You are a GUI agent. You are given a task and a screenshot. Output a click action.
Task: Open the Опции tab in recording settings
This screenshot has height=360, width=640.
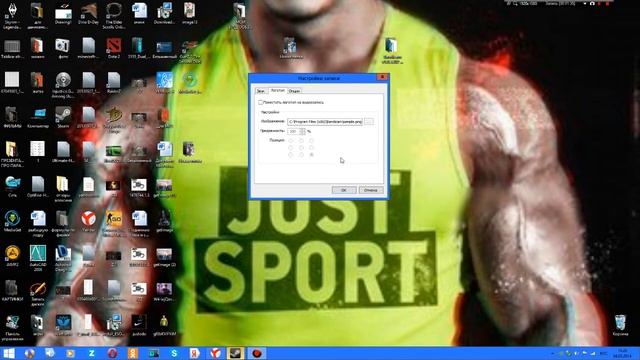pos(294,91)
